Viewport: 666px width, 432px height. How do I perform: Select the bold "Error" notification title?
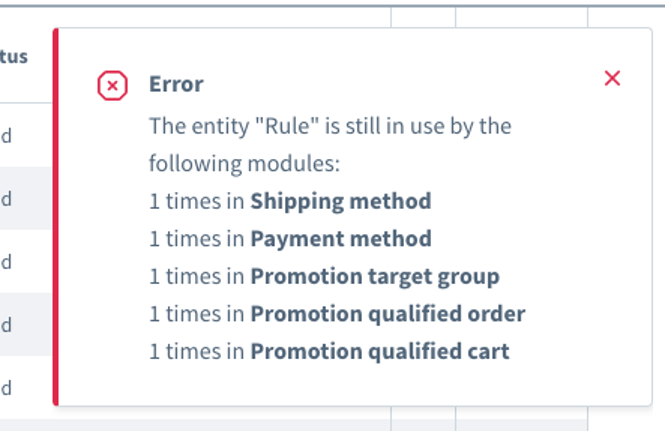176,84
